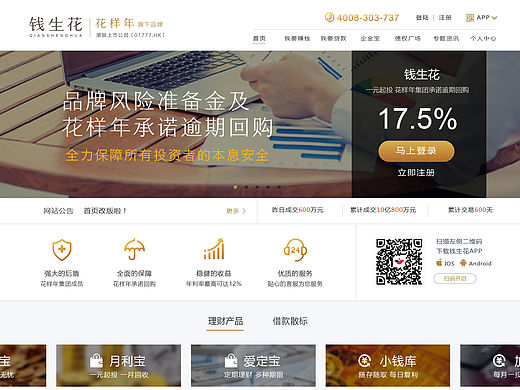Click the banner headline 品牌风险准备金及

[156, 101]
